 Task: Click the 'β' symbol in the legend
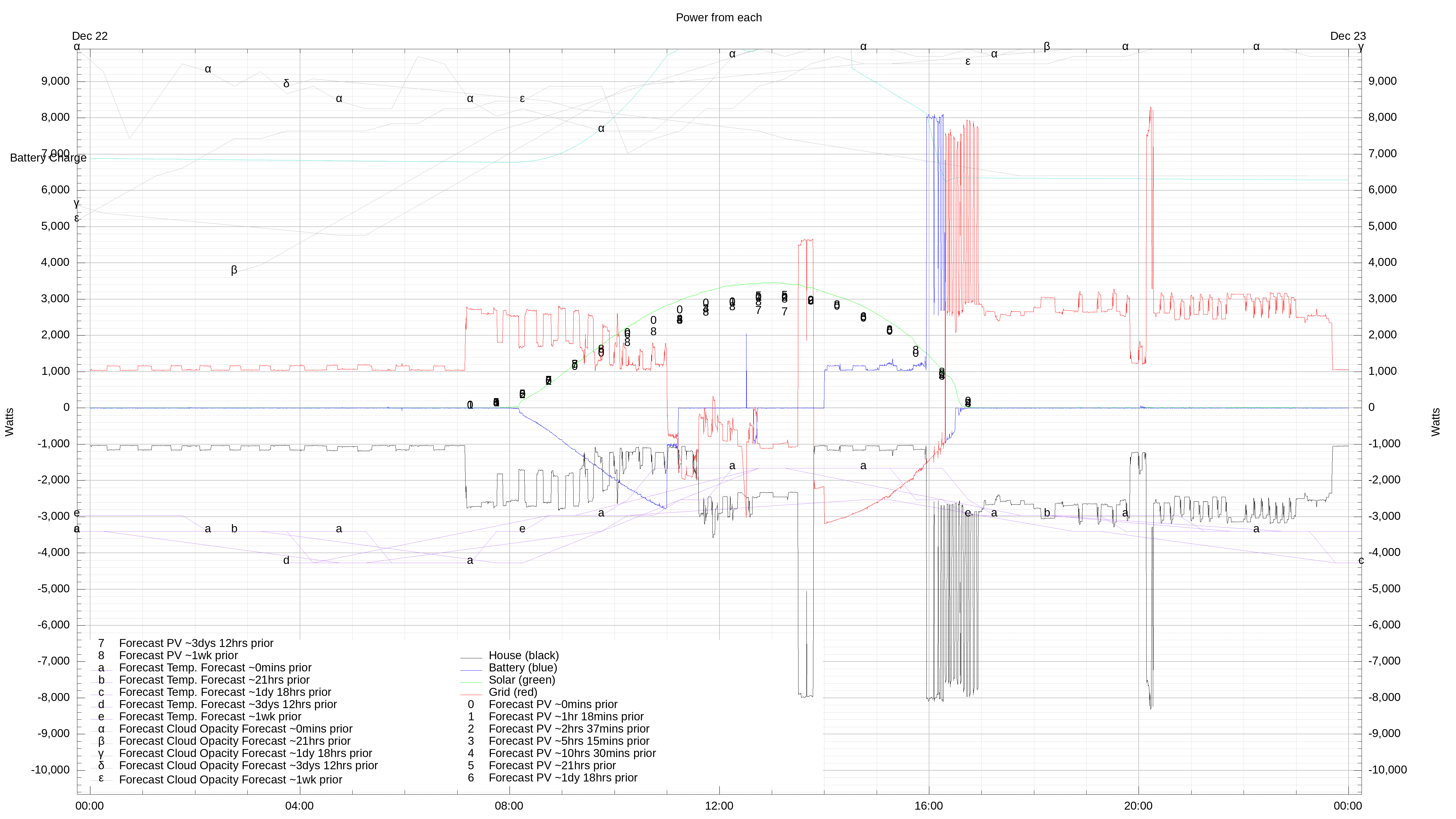point(101,741)
